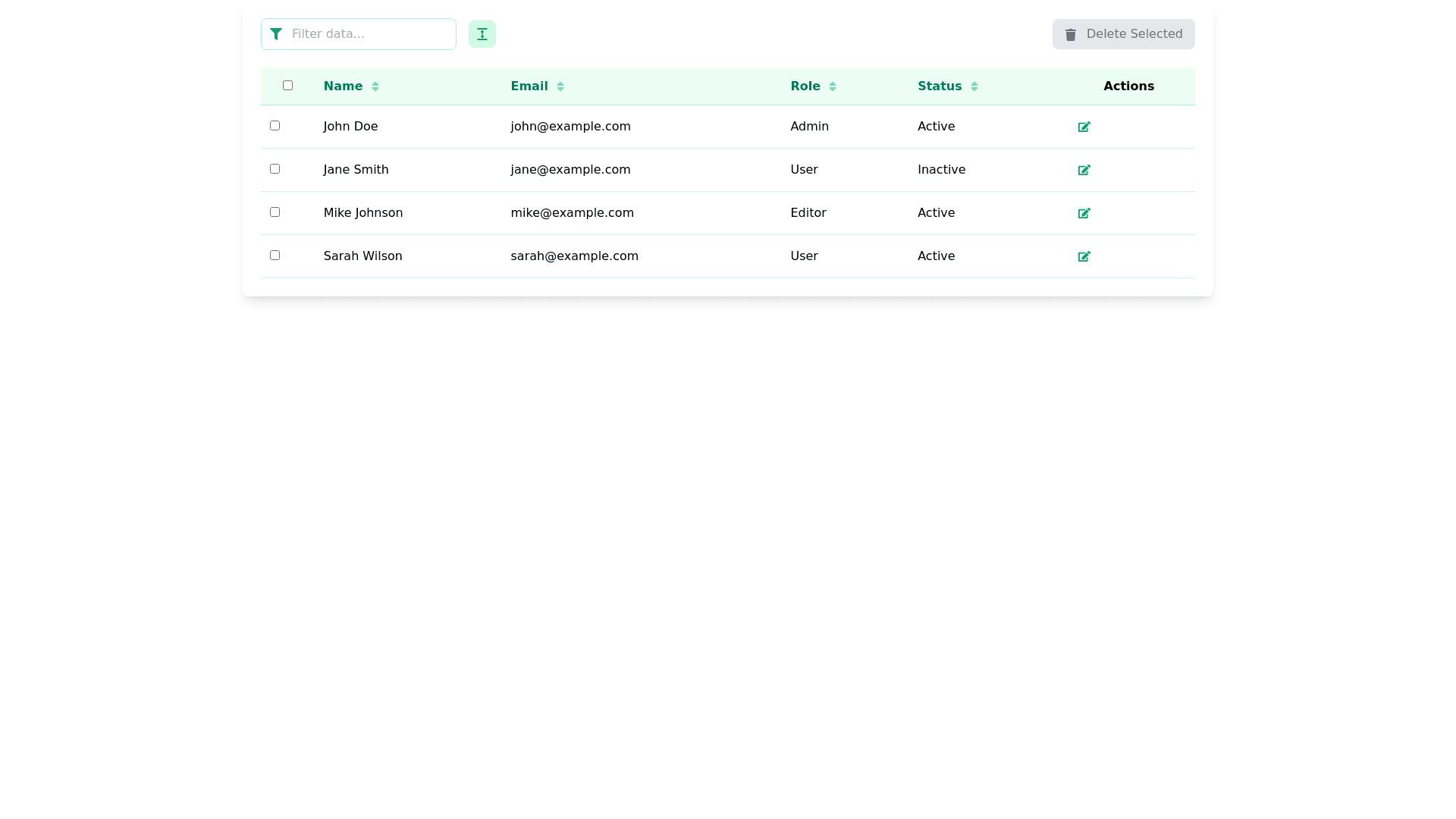Sort the table by Role column
Viewport: 1456px width, 819px height.
[833, 86]
